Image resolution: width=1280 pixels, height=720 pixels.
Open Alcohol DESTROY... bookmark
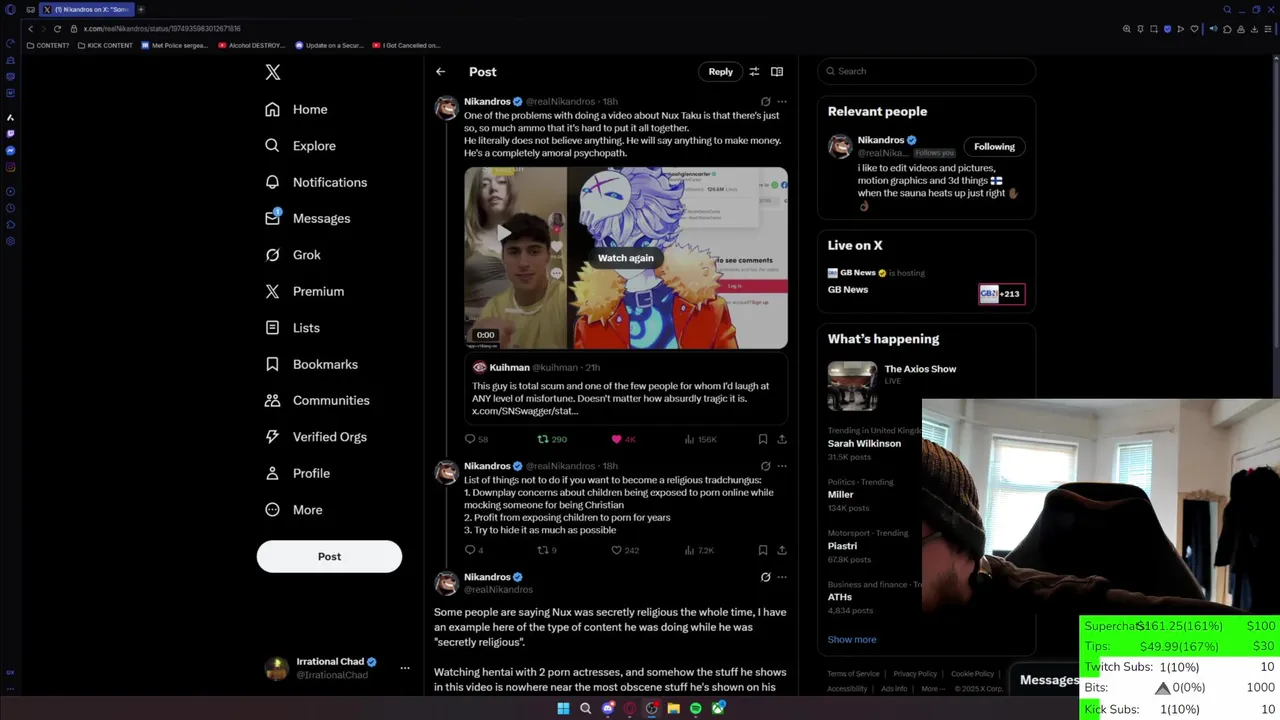click(252, 45)
